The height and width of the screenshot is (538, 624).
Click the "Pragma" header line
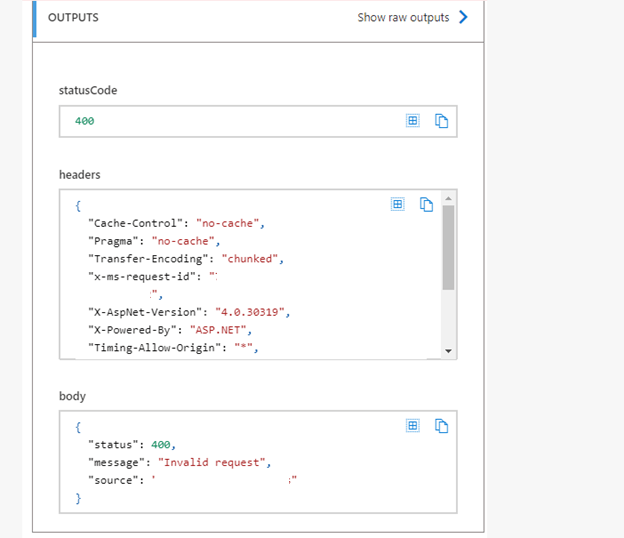pyautogui.click(x=154, y=241)
